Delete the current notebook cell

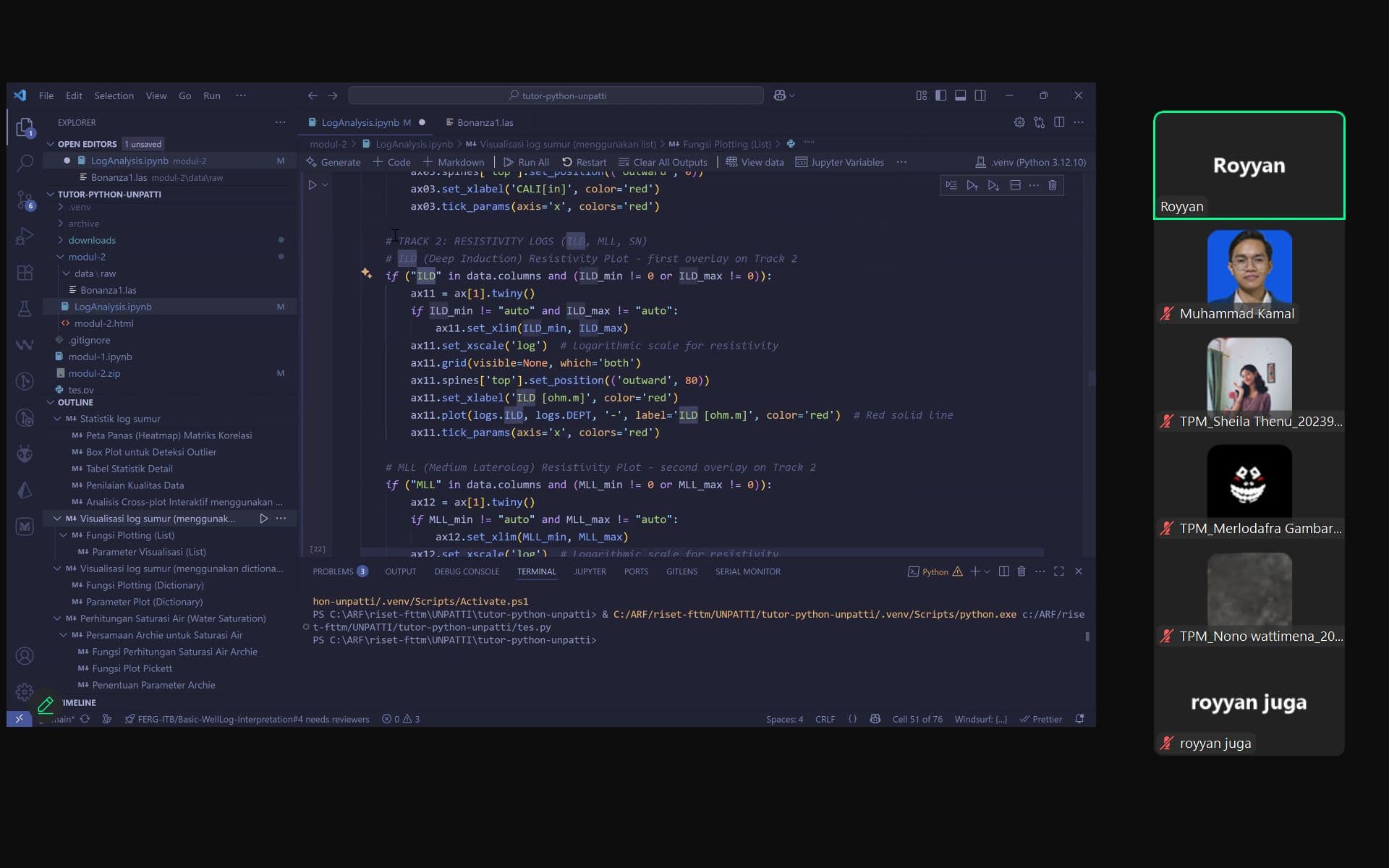[1053, 185]
